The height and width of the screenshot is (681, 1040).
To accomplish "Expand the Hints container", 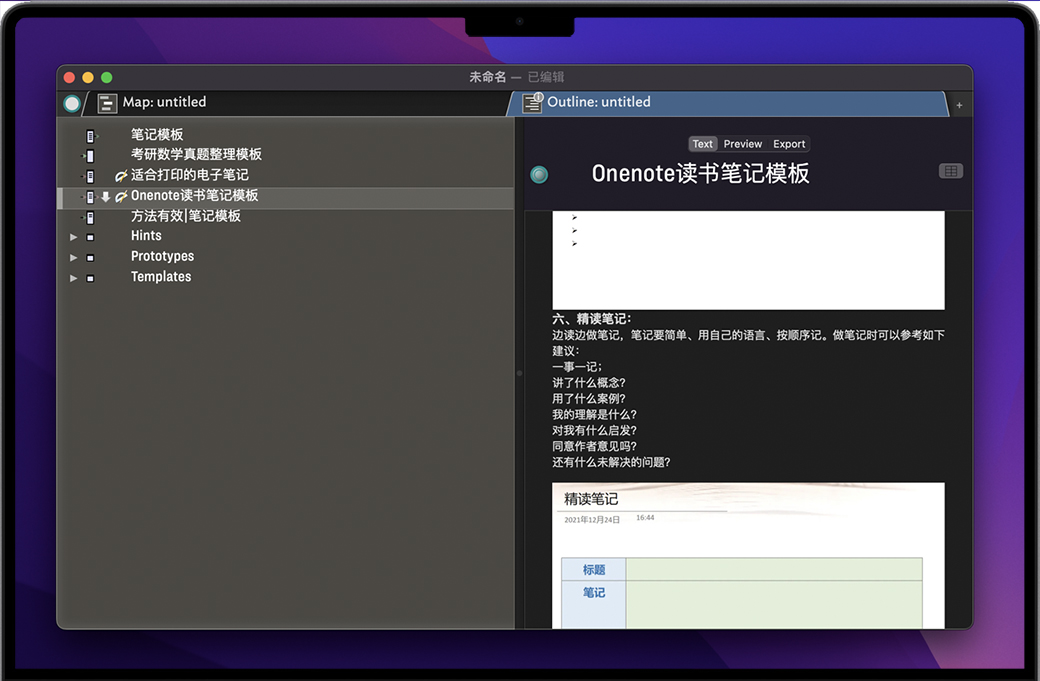I will point(73,237).
